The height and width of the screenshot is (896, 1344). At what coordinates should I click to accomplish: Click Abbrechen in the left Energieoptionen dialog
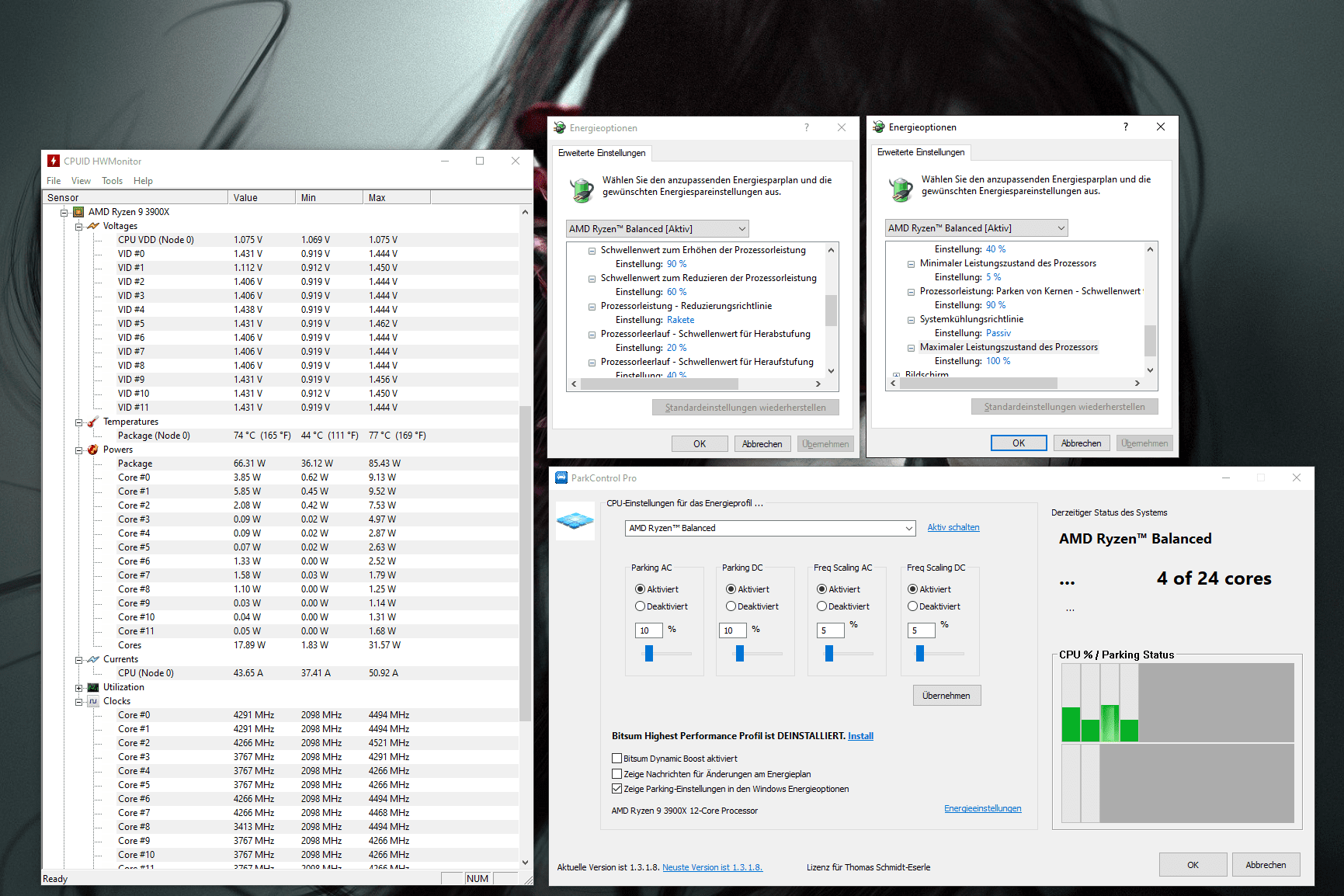(762, 444)
